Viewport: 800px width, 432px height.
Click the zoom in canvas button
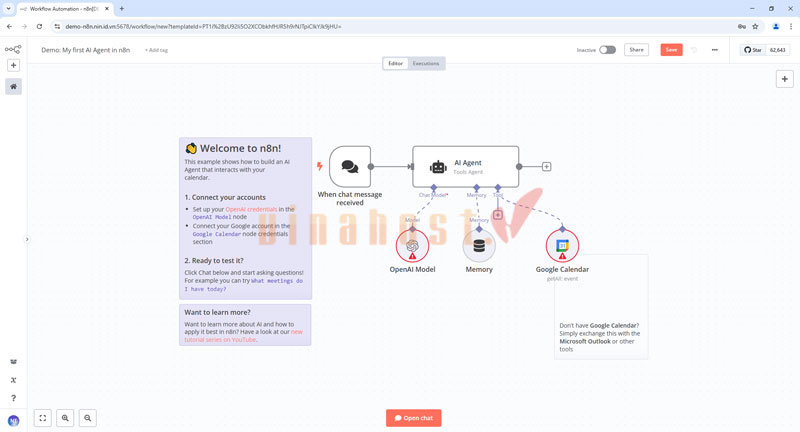[65, 418]
